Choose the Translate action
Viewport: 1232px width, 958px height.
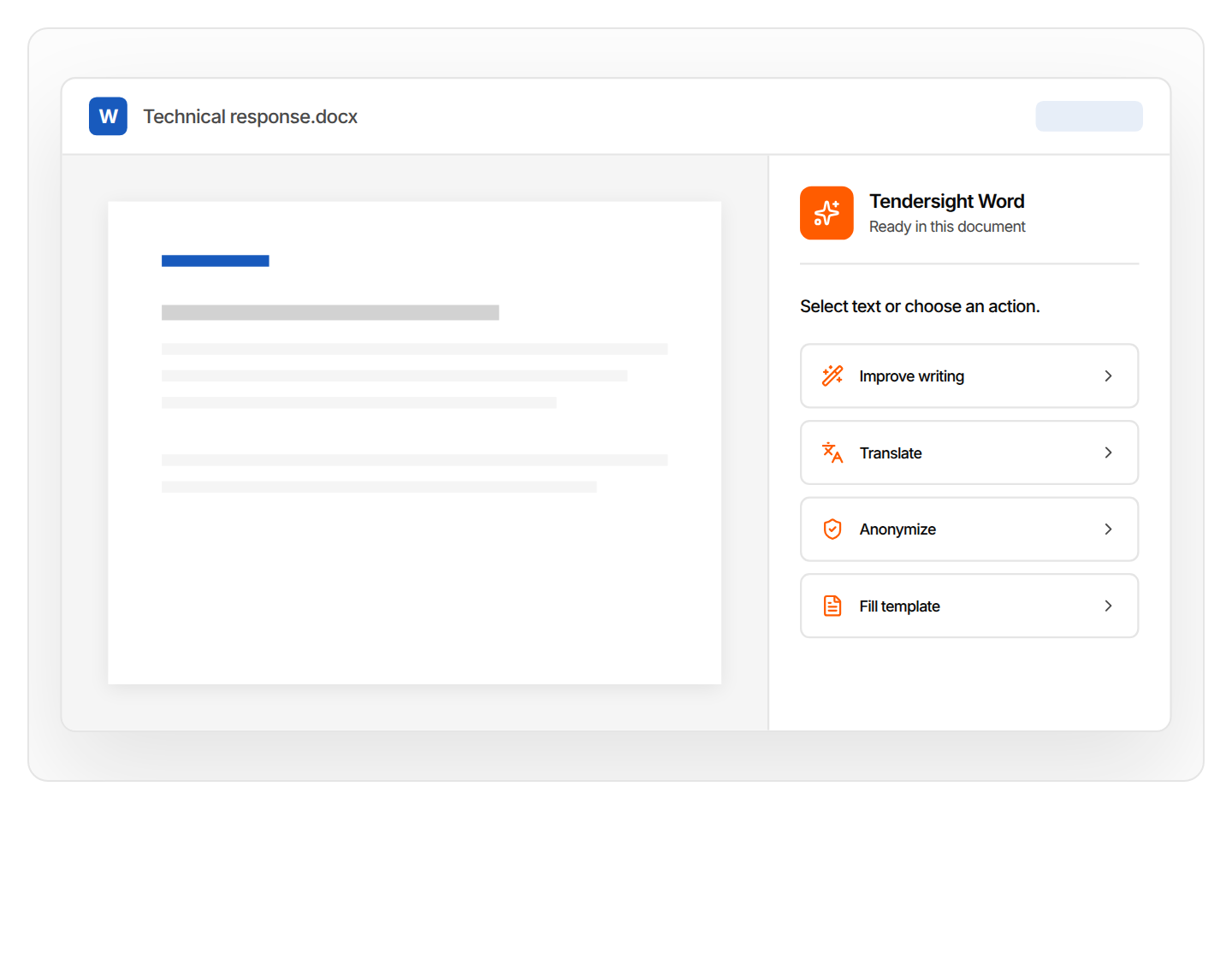pyautogui.click(x=969, y=452)
